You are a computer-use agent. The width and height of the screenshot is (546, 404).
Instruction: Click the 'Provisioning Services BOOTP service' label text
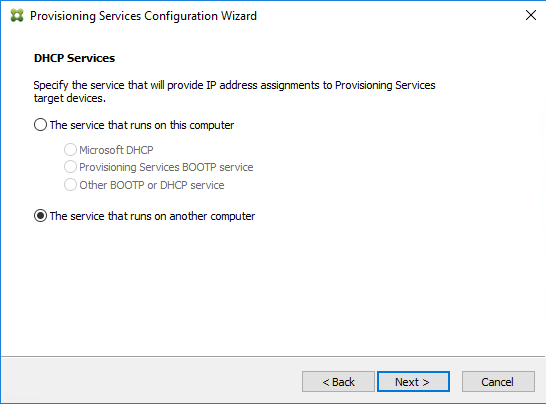point(166,167)
